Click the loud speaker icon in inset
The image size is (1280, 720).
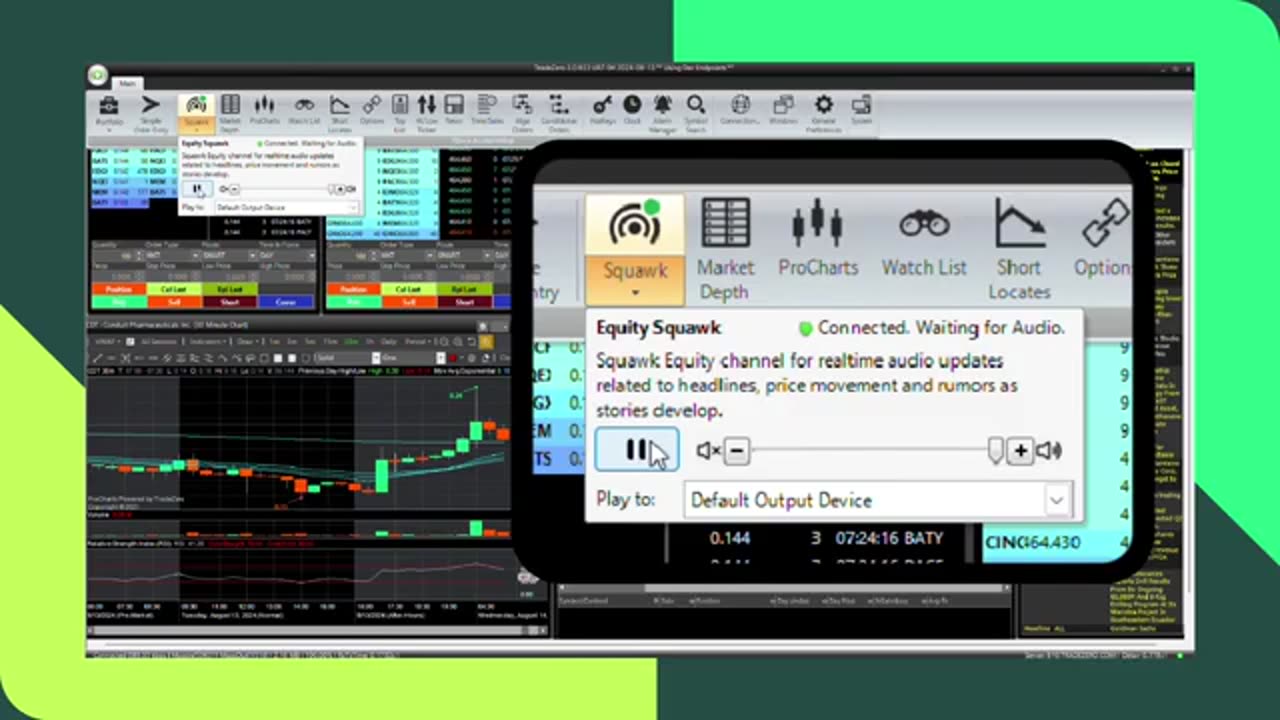click(1048, 451)
